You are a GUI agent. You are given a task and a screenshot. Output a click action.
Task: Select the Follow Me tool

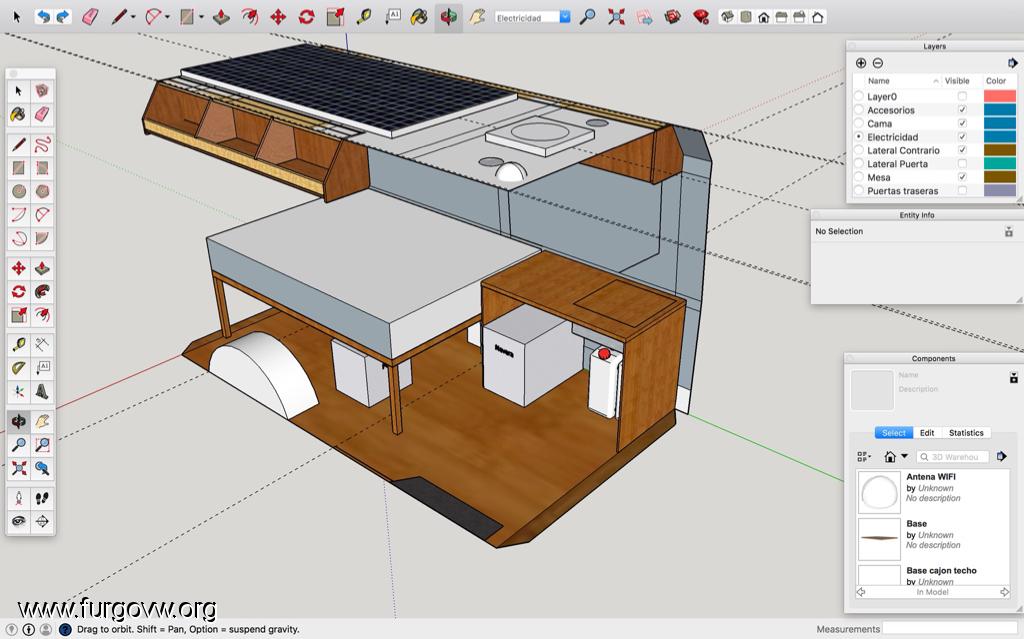(42, 291)
